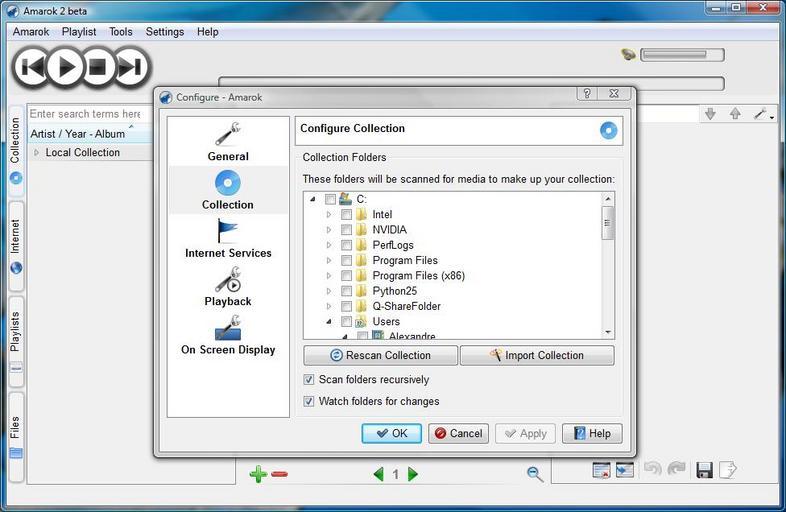Expand the Intel folder node
Image resolution: width=786 pixels, height=512 pixels.
[x=329, y=215]
